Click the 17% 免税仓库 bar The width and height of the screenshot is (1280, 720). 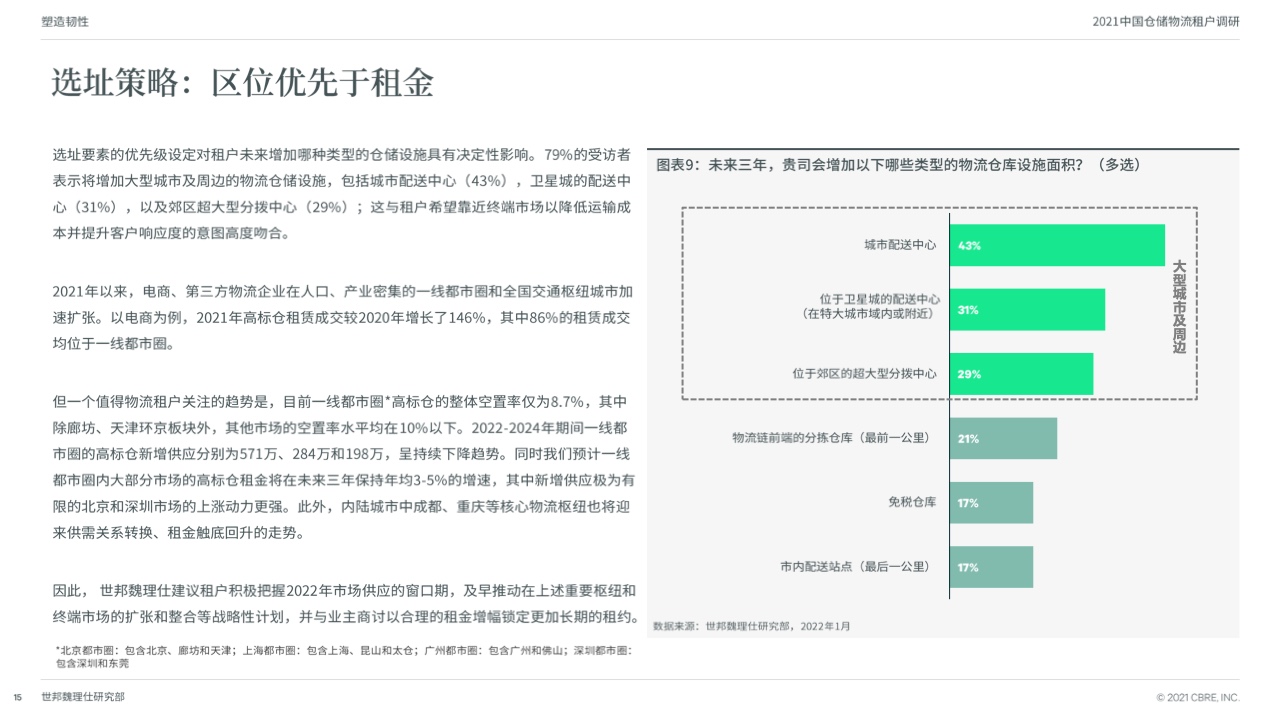coord(991,503)
